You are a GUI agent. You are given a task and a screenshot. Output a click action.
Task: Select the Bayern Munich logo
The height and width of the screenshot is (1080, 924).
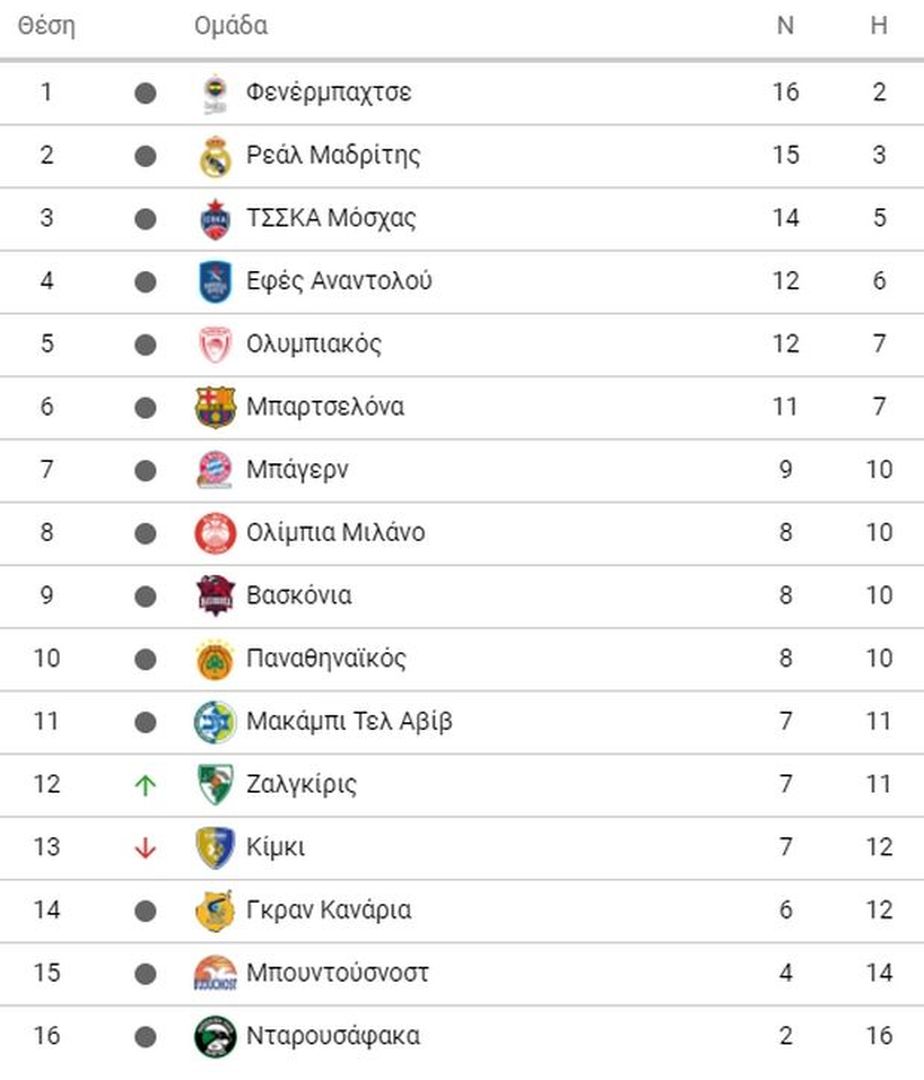point(216,470)
